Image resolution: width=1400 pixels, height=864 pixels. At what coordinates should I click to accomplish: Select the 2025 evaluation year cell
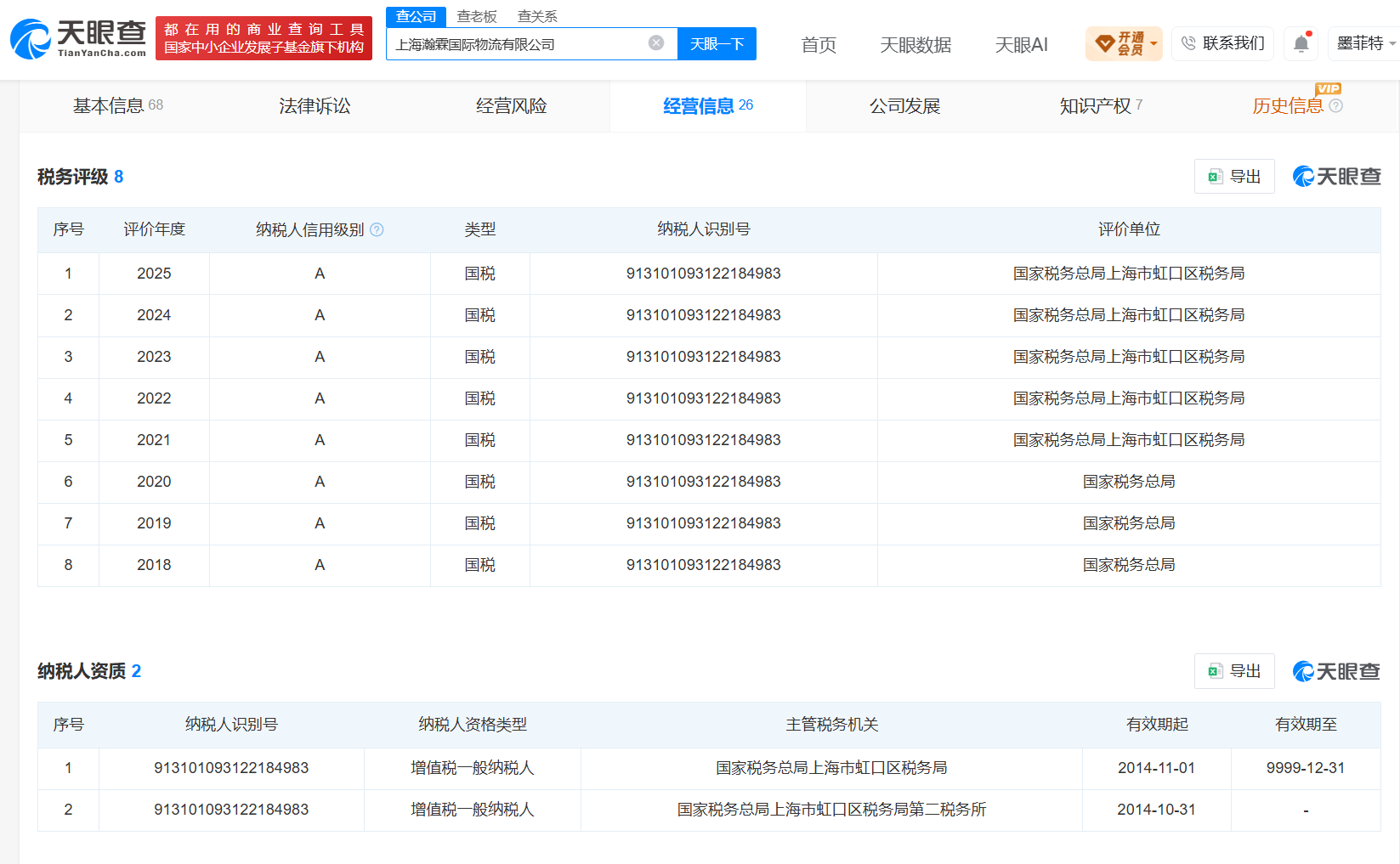(x=154, y=274)
